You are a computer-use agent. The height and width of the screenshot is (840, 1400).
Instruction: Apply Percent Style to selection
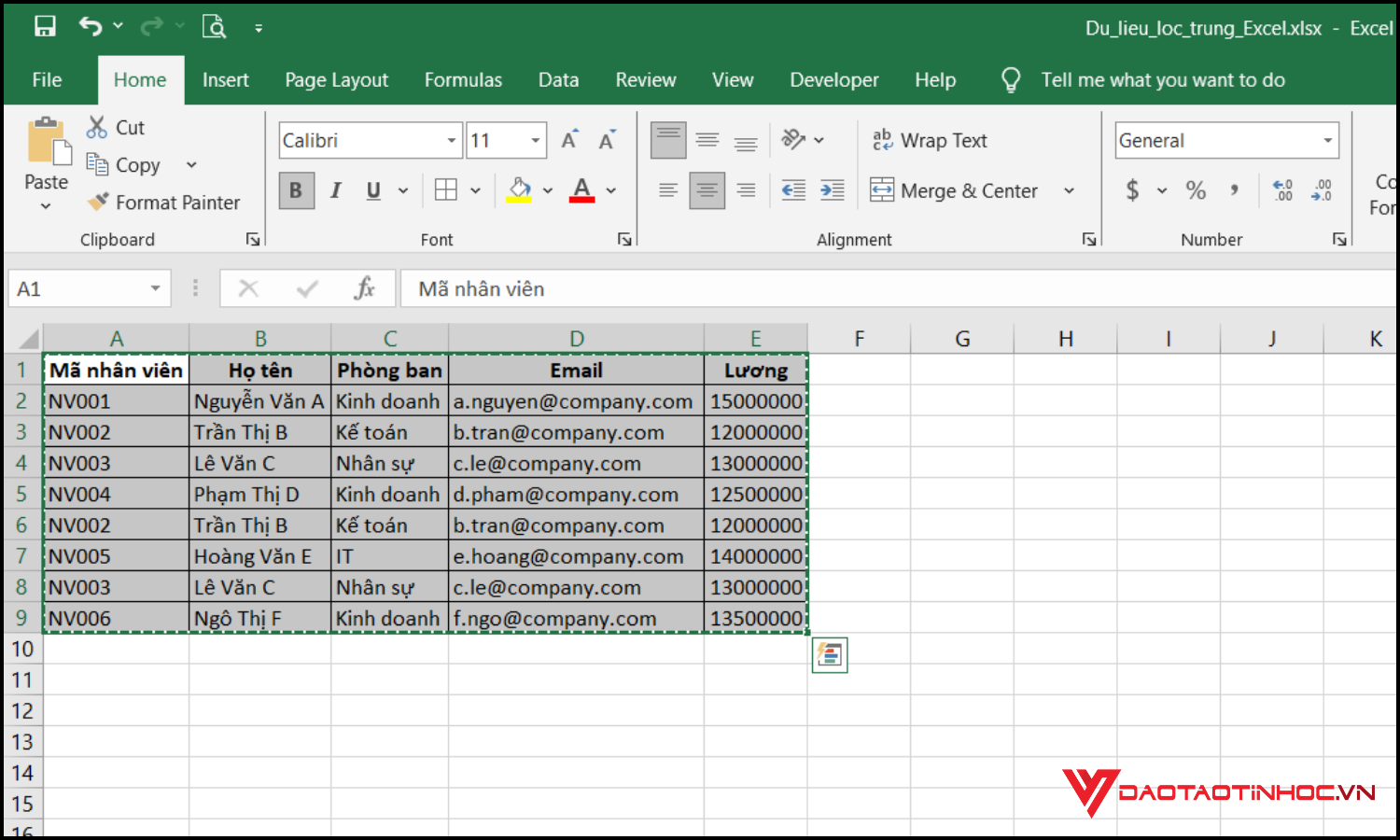1196,190
